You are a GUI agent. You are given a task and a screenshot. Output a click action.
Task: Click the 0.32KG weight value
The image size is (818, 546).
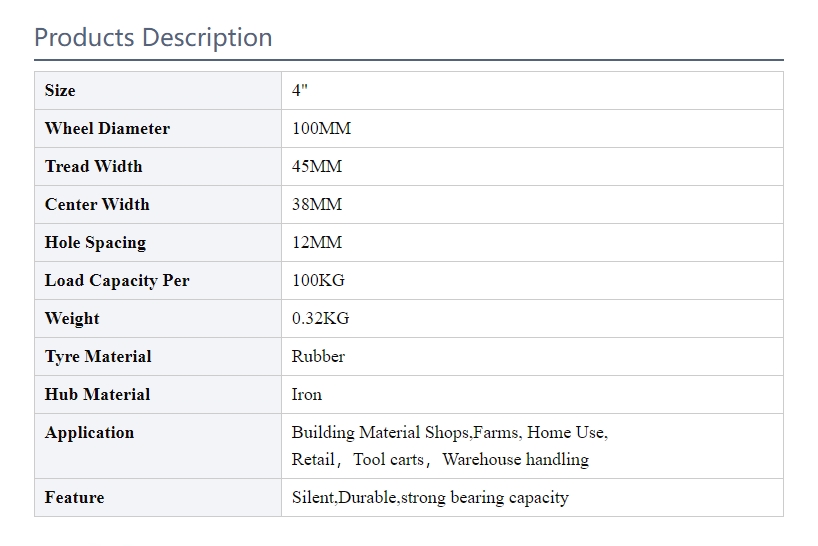pos(320,319)
